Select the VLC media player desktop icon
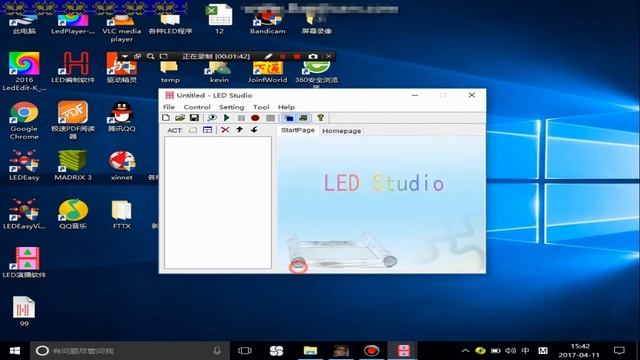The height and width of the screenshot is (360, 640). pyautogui.click(x=122, y=27)
